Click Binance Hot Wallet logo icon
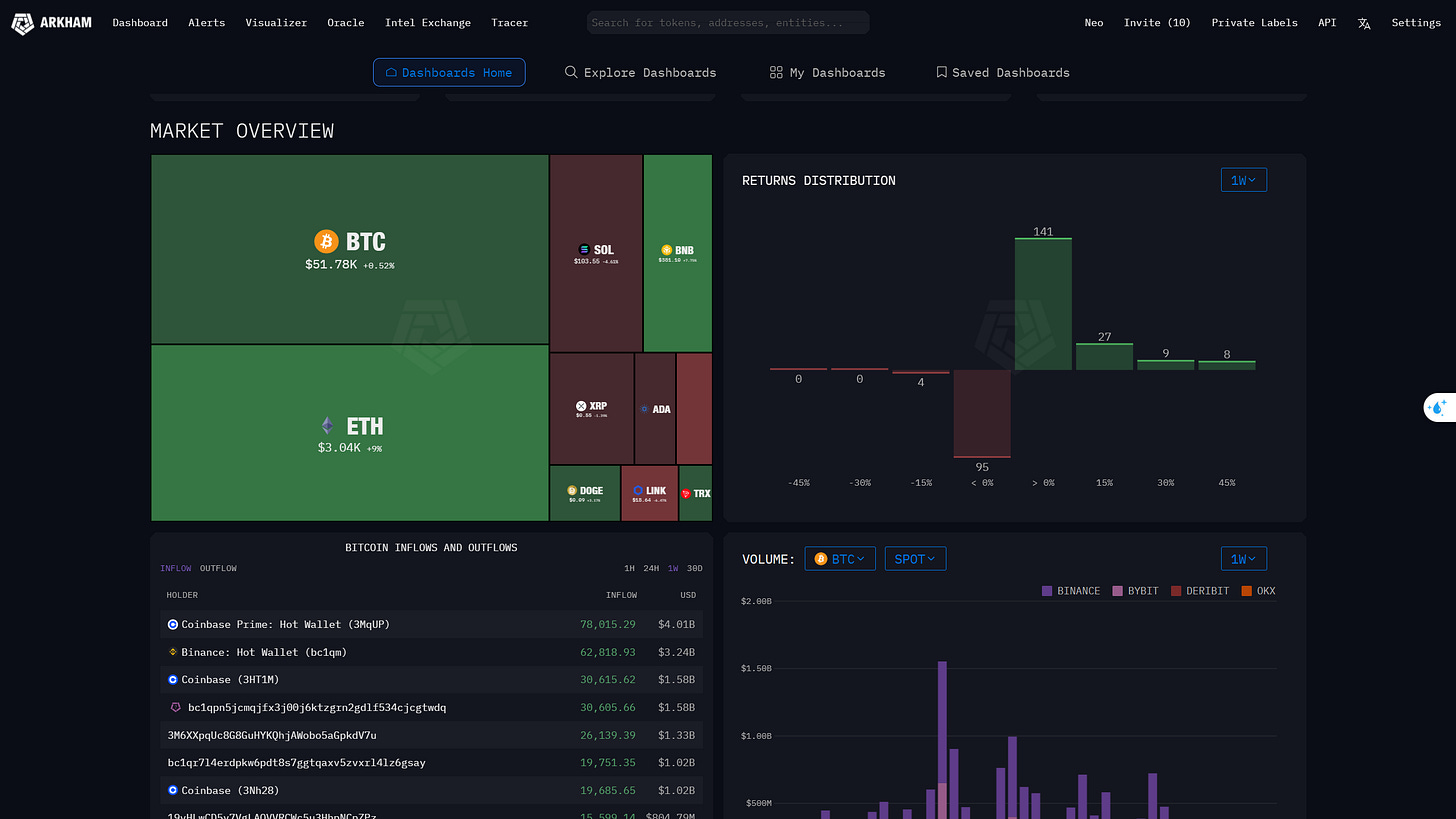This screenshot has width=1456, height=819. coord(172,652)
